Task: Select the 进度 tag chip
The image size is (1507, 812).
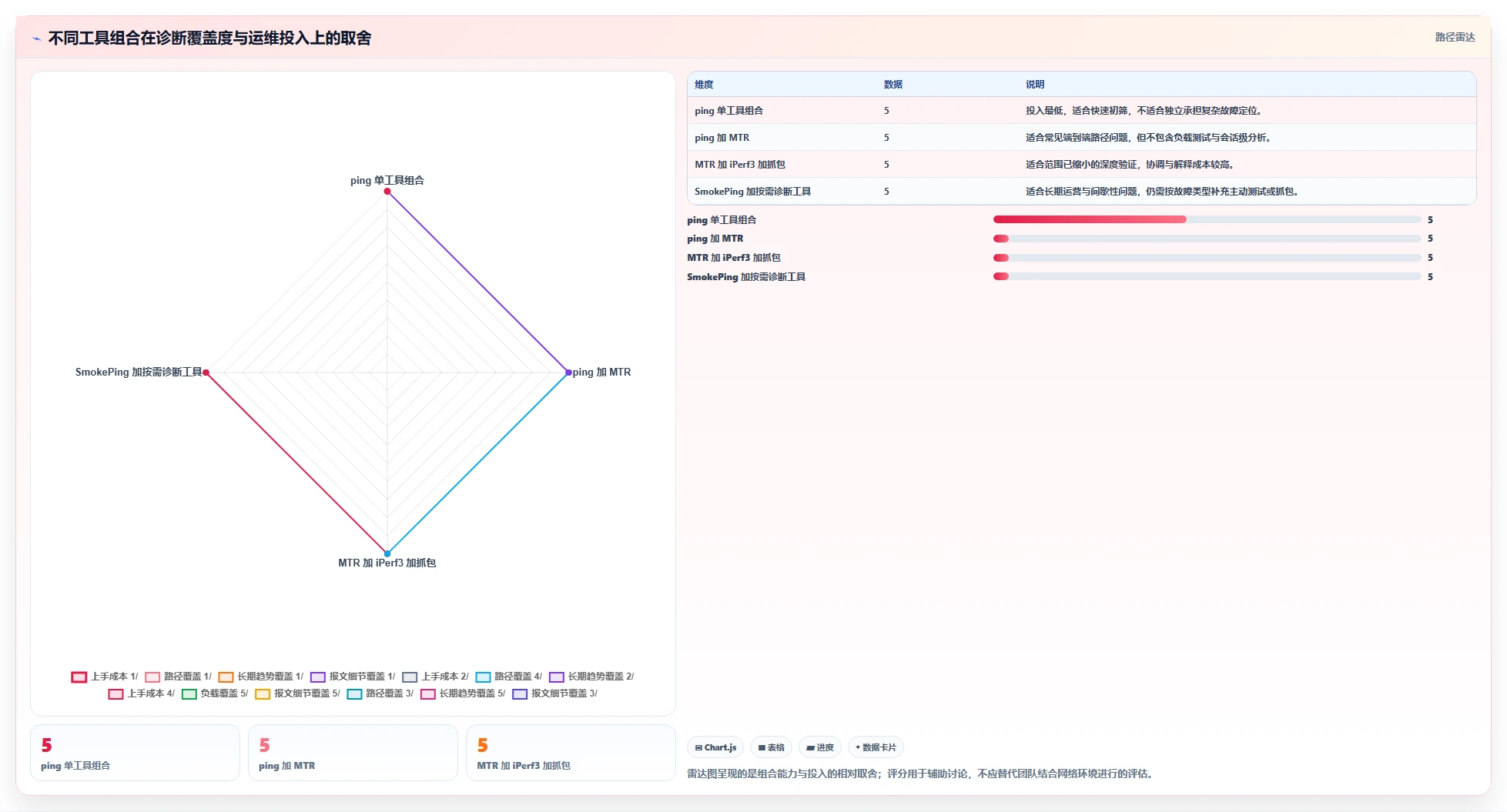Action: point(819,747)
